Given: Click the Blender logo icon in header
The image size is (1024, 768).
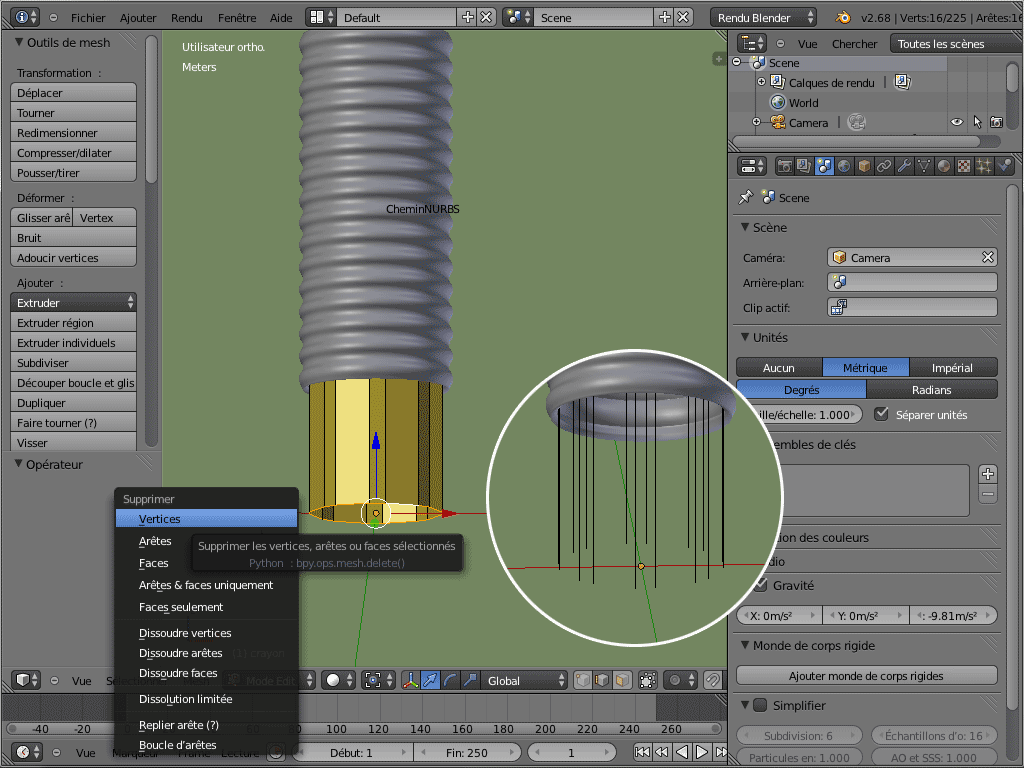Looking at the screenshot, I should tap(843, 18).
